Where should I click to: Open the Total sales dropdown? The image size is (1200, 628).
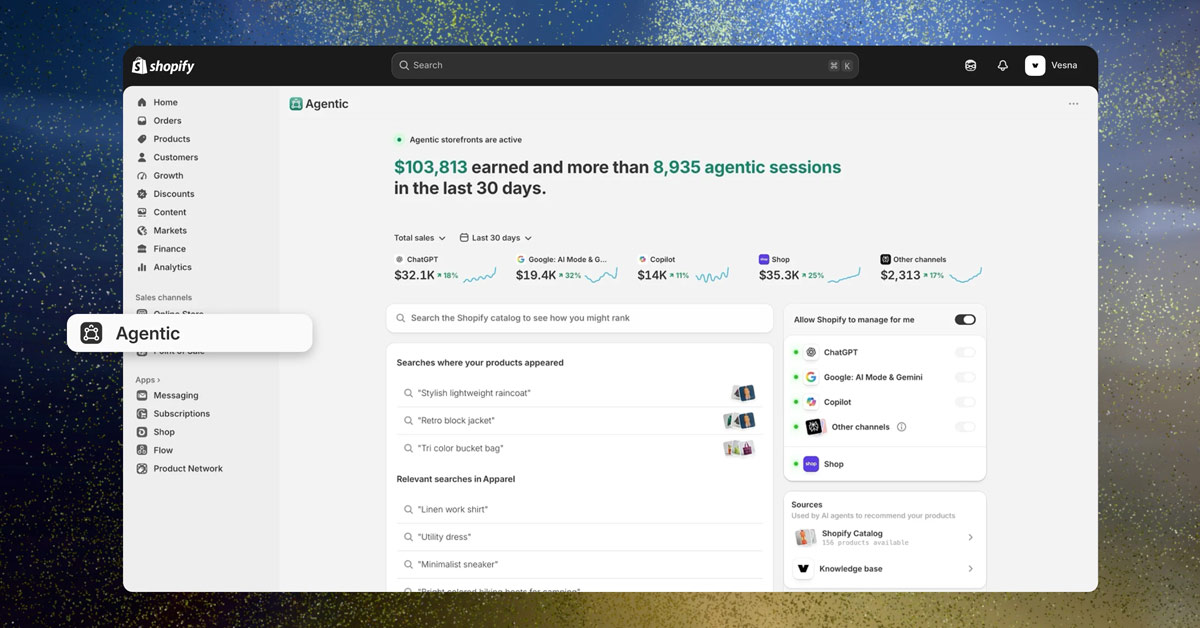tap(420, 238)
